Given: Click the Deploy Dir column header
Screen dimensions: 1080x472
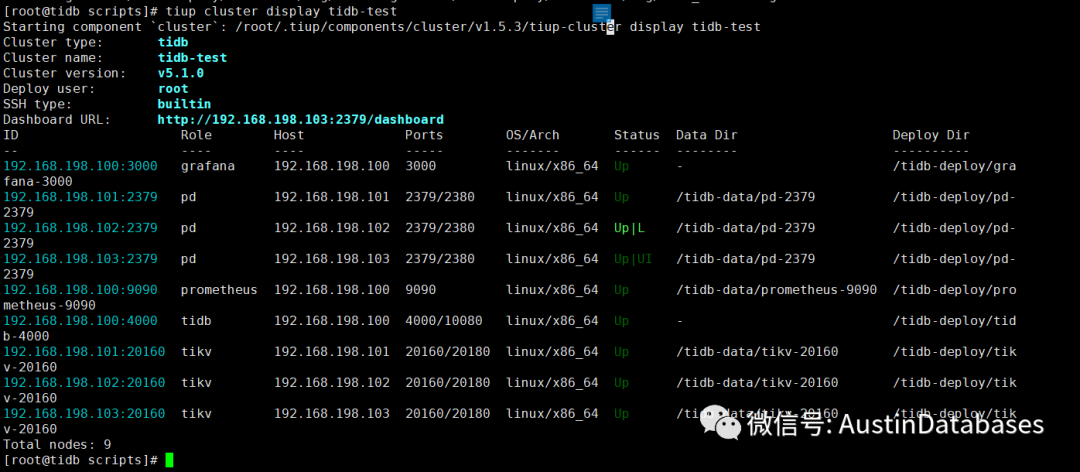Looking at the screenshot, I should click(x=931, y=135).
